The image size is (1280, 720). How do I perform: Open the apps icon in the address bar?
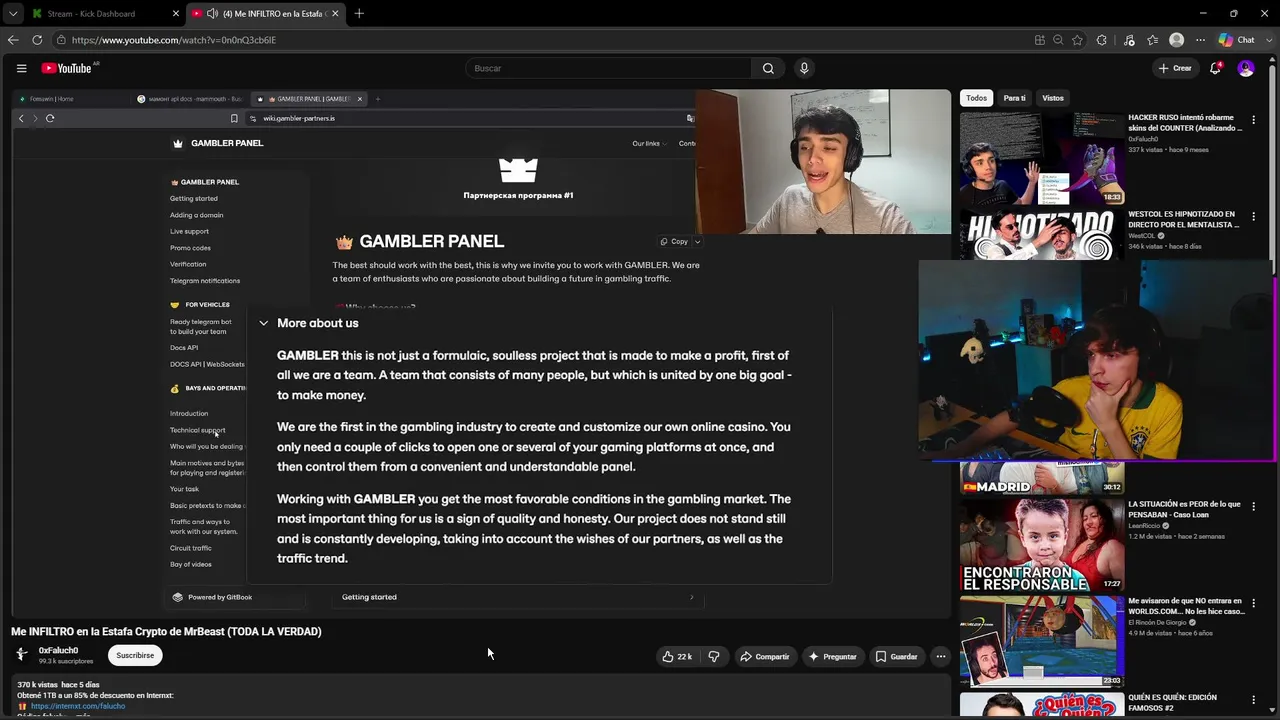coord(1040,40)
